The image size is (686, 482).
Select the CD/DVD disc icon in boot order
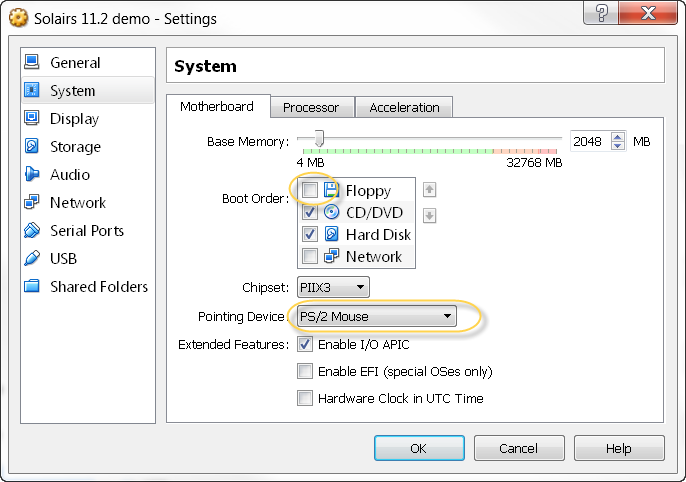click(x=331, y=212)
